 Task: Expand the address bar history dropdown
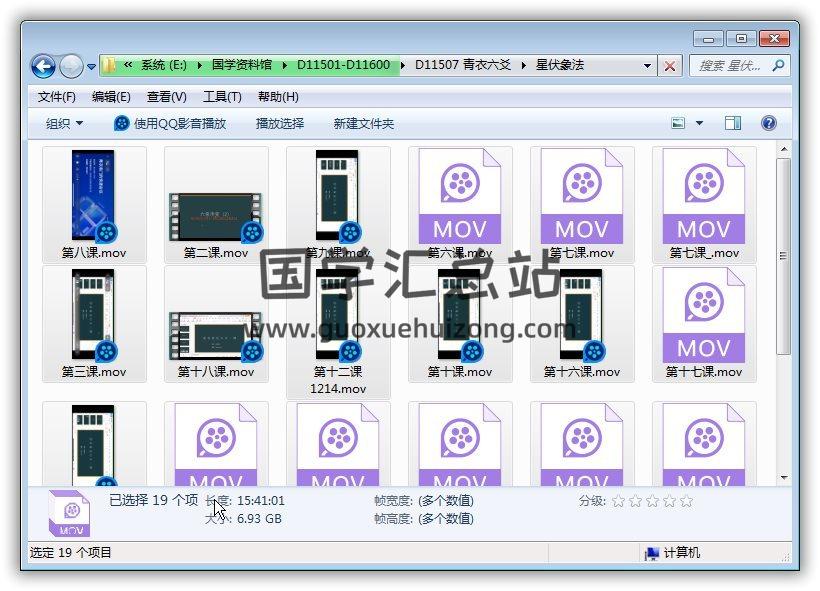tap(648, 66)
